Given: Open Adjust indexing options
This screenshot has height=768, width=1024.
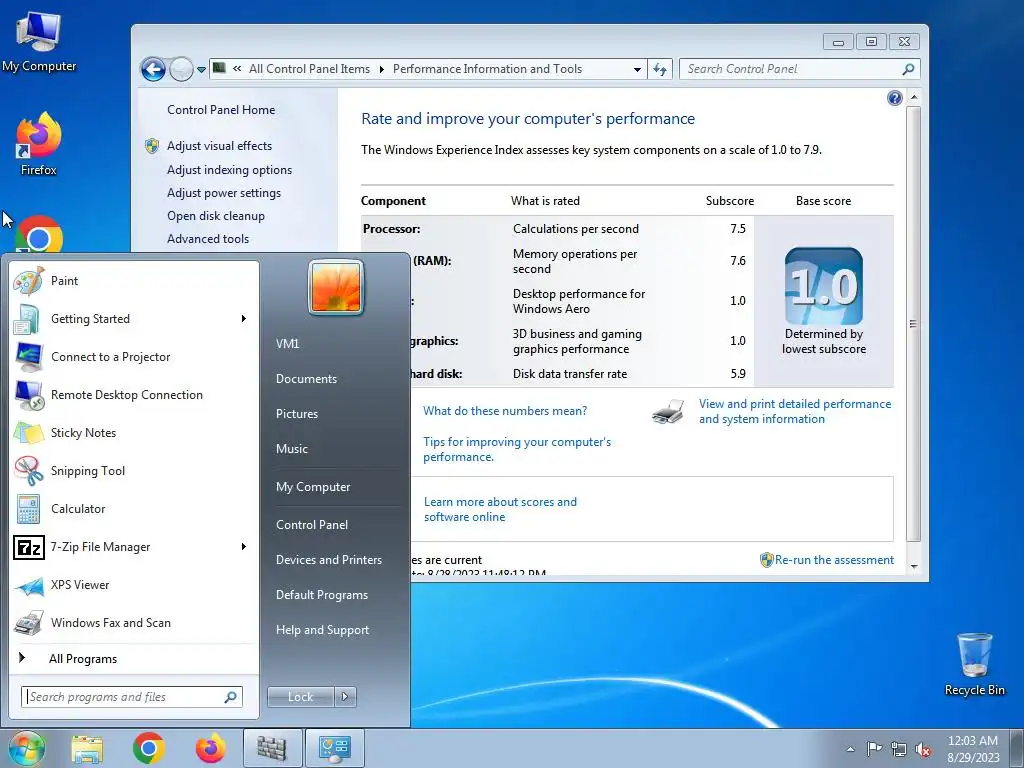Looking at the screenshot, I should click(229, 170).
